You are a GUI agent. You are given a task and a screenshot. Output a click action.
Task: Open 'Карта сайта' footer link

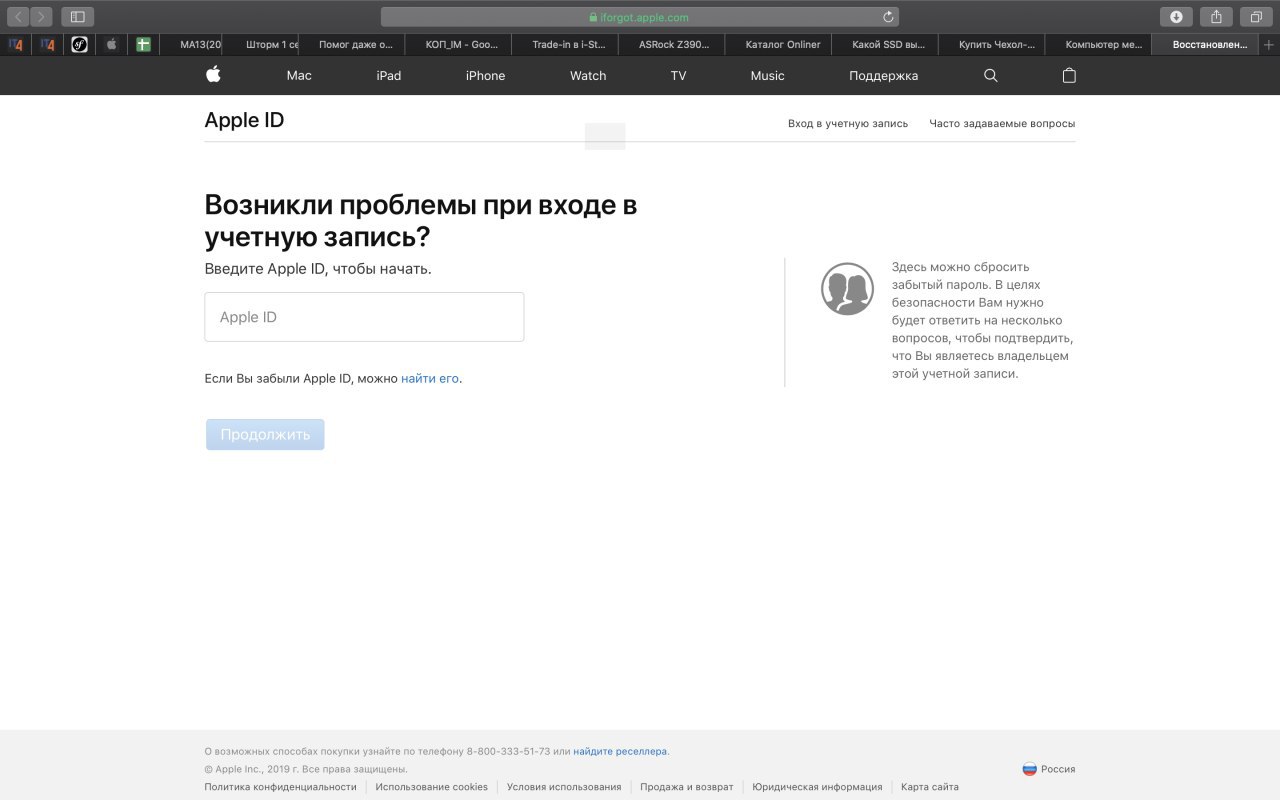930,787
